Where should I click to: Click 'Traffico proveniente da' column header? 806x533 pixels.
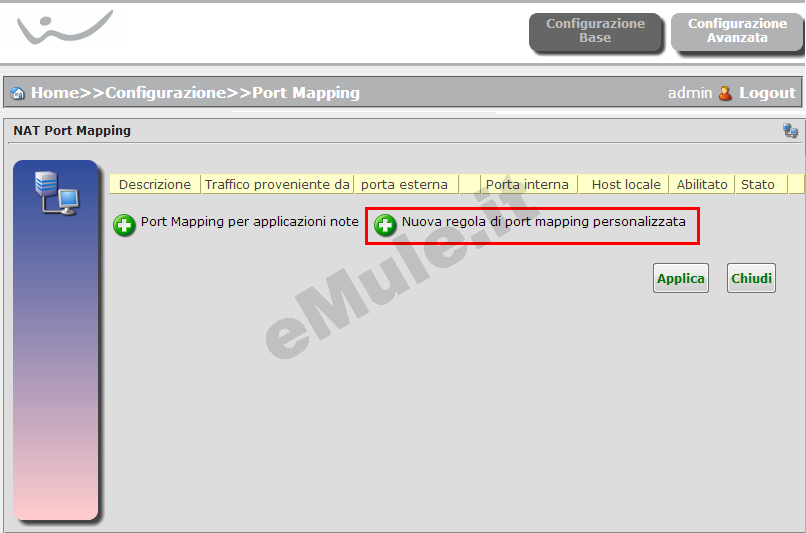pyautogui.click(x=277, y=185)
